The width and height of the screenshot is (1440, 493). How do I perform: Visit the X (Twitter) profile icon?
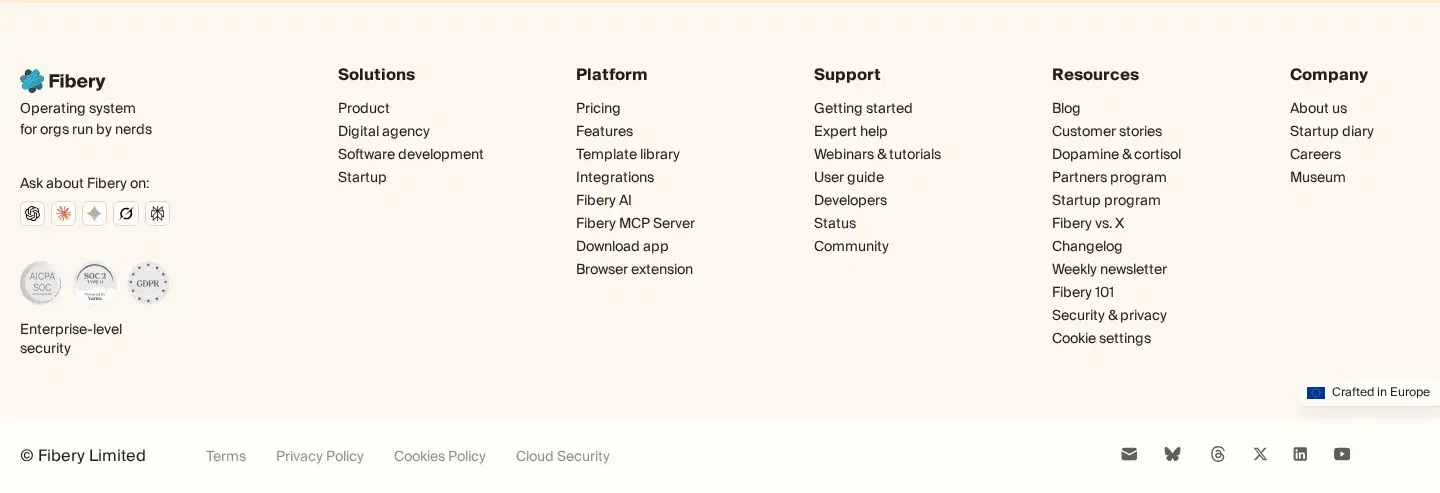click(x=1260, y=454)
